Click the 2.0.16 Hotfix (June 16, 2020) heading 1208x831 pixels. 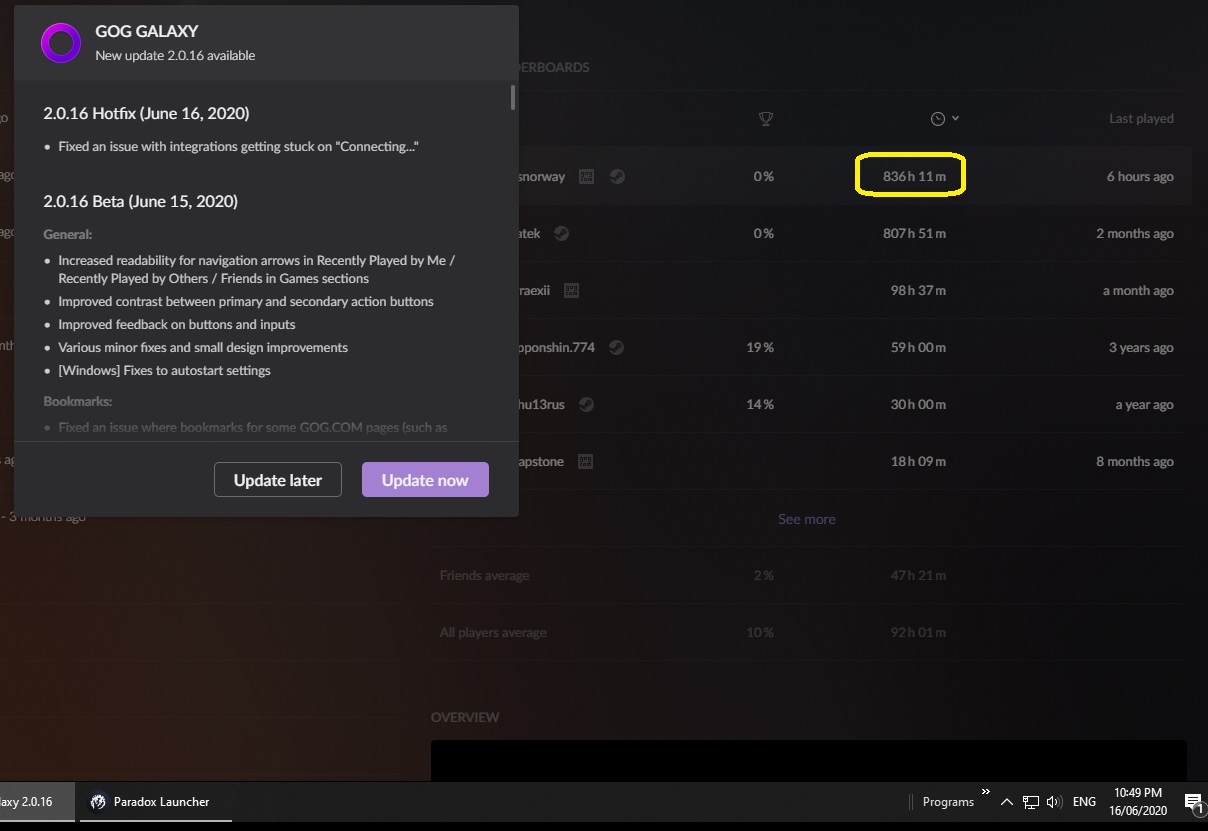pyautogui.click(x=147, y=113)
